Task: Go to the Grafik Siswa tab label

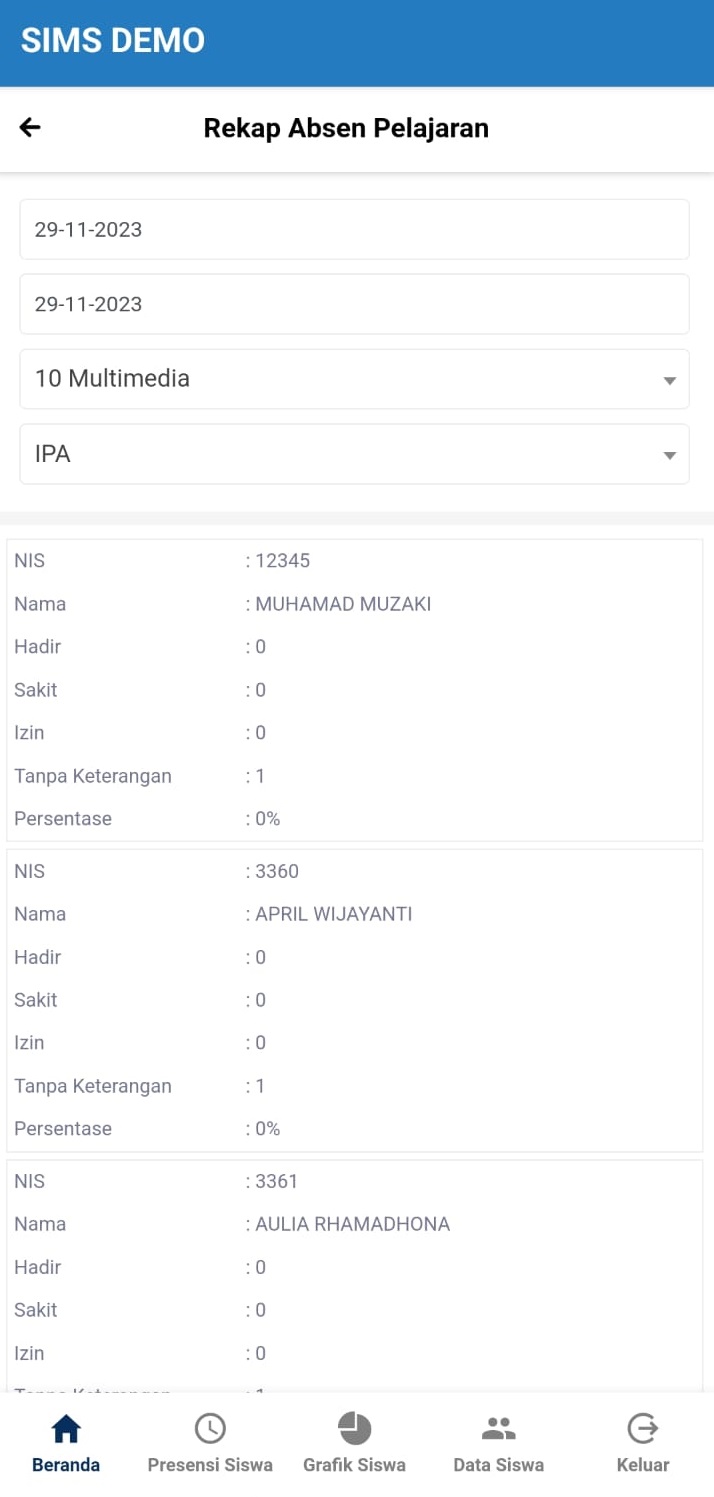Action: point(354,1465)
